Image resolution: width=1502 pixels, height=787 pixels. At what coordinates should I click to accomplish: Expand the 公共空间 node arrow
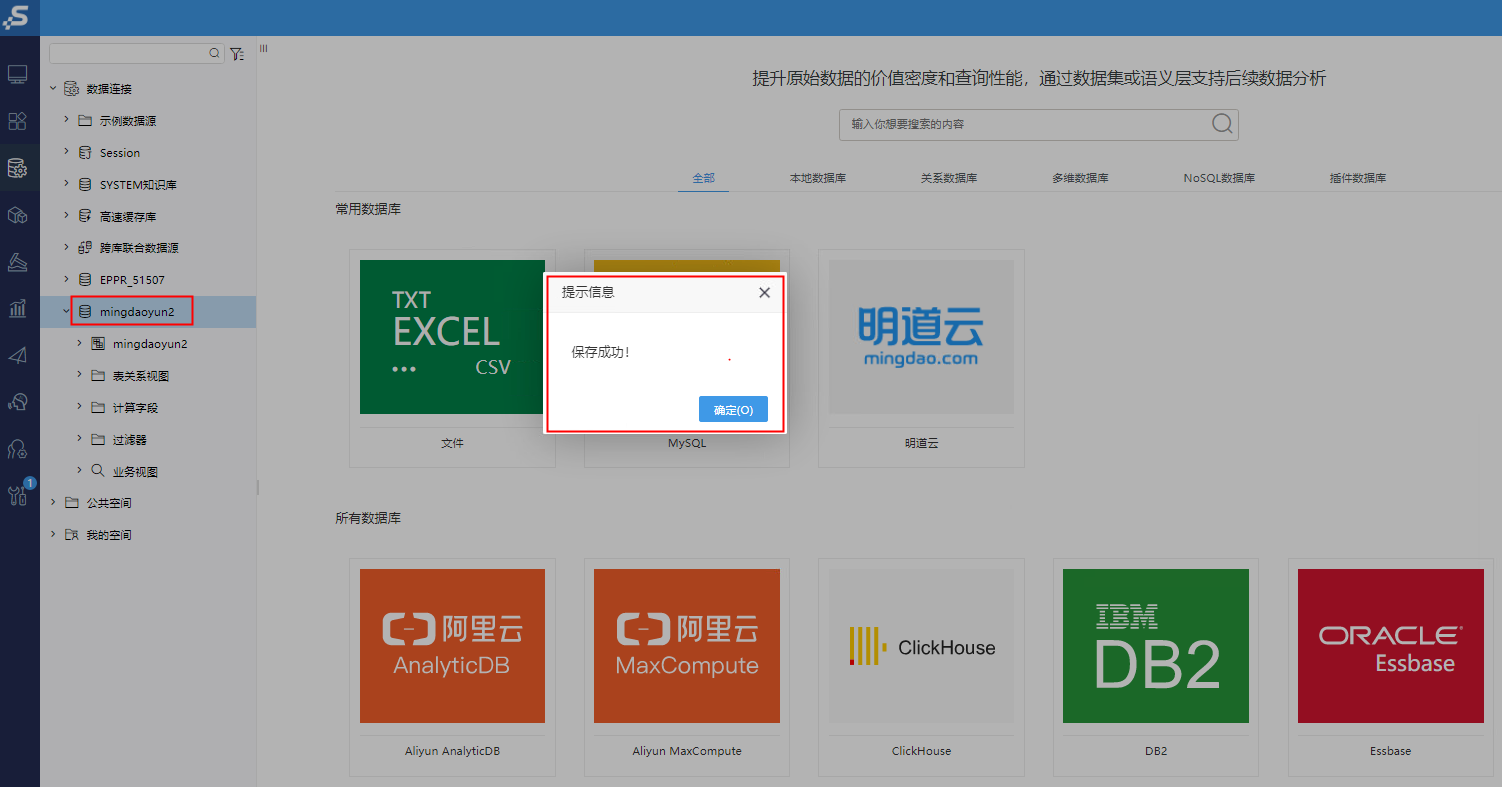click(x=53, y=503)
